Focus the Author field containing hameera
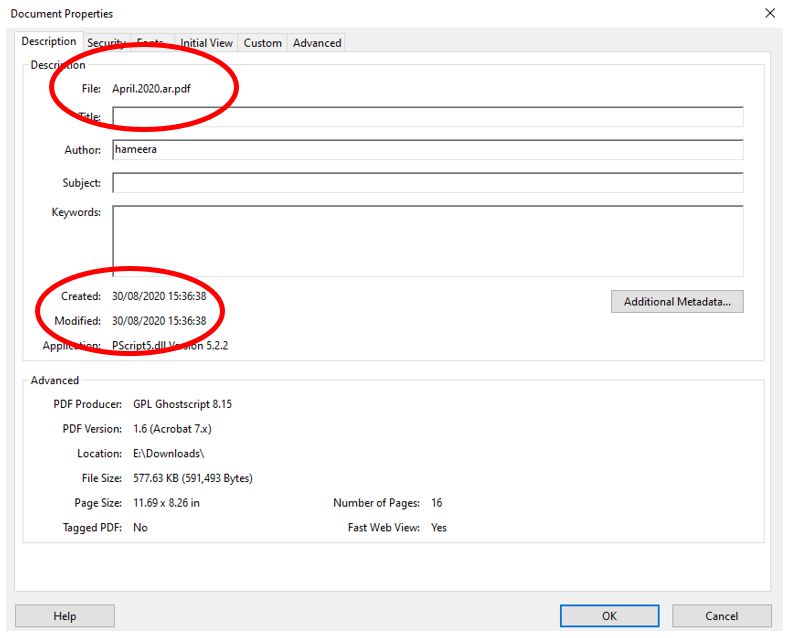 click(x=427, y=150)
